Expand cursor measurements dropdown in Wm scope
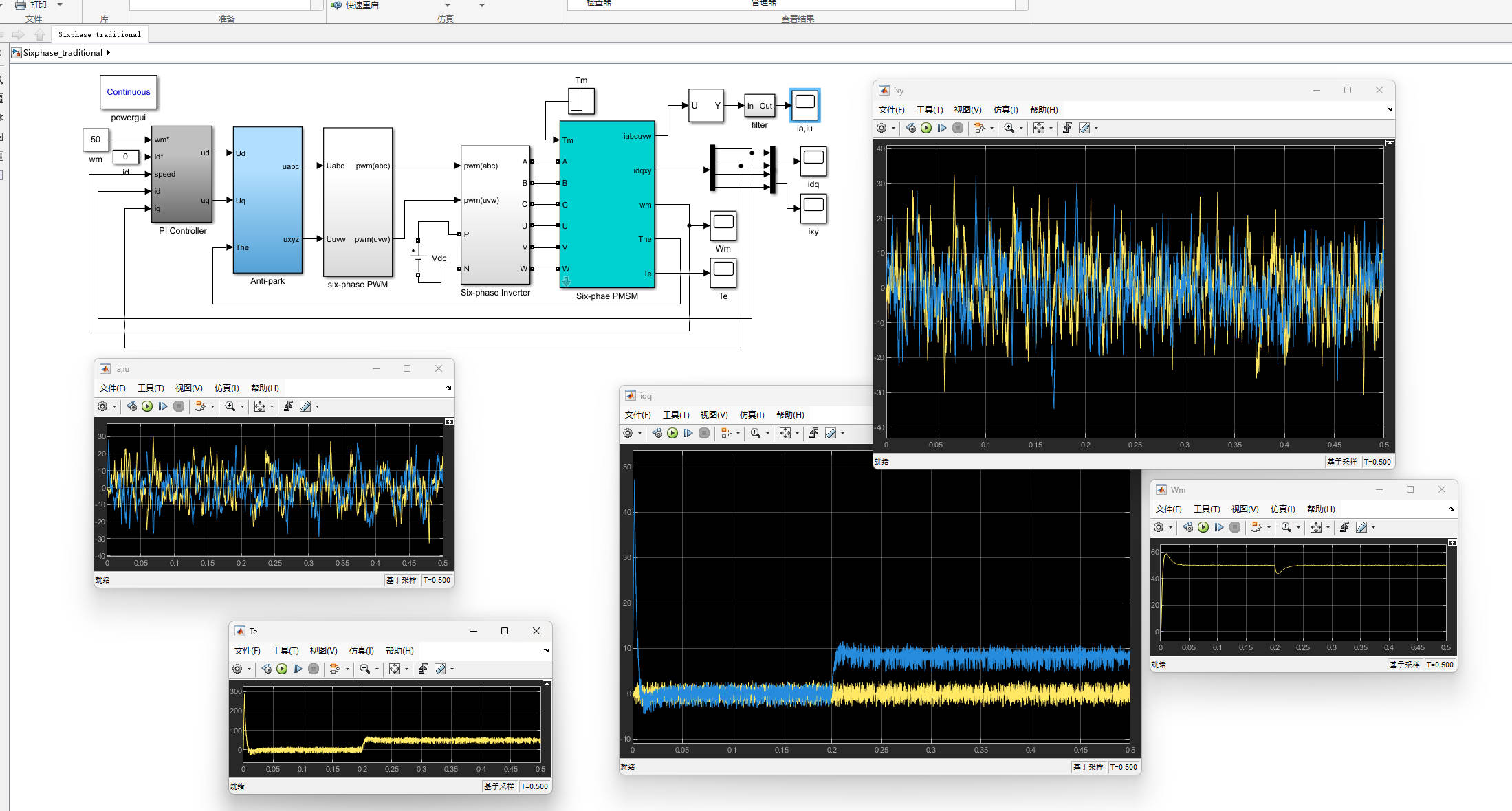 click(x=1373, y=527)
